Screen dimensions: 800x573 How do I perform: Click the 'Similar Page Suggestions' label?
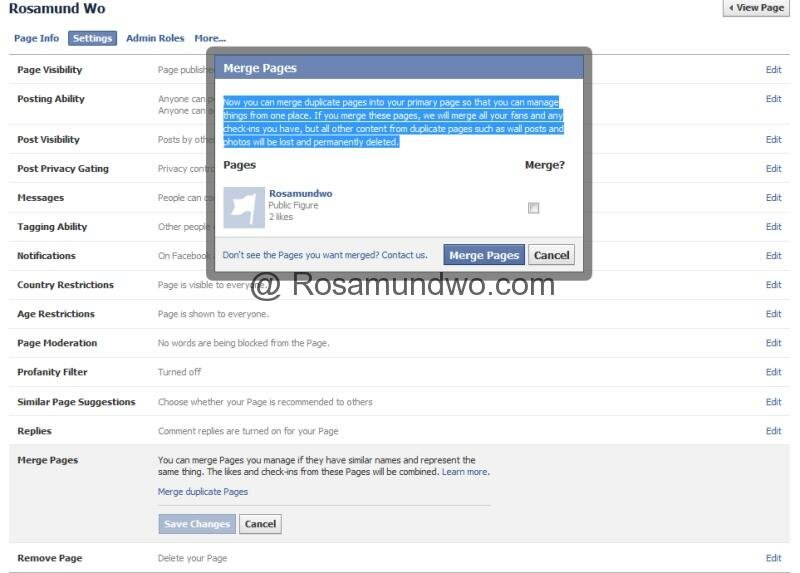click(76, 402)
